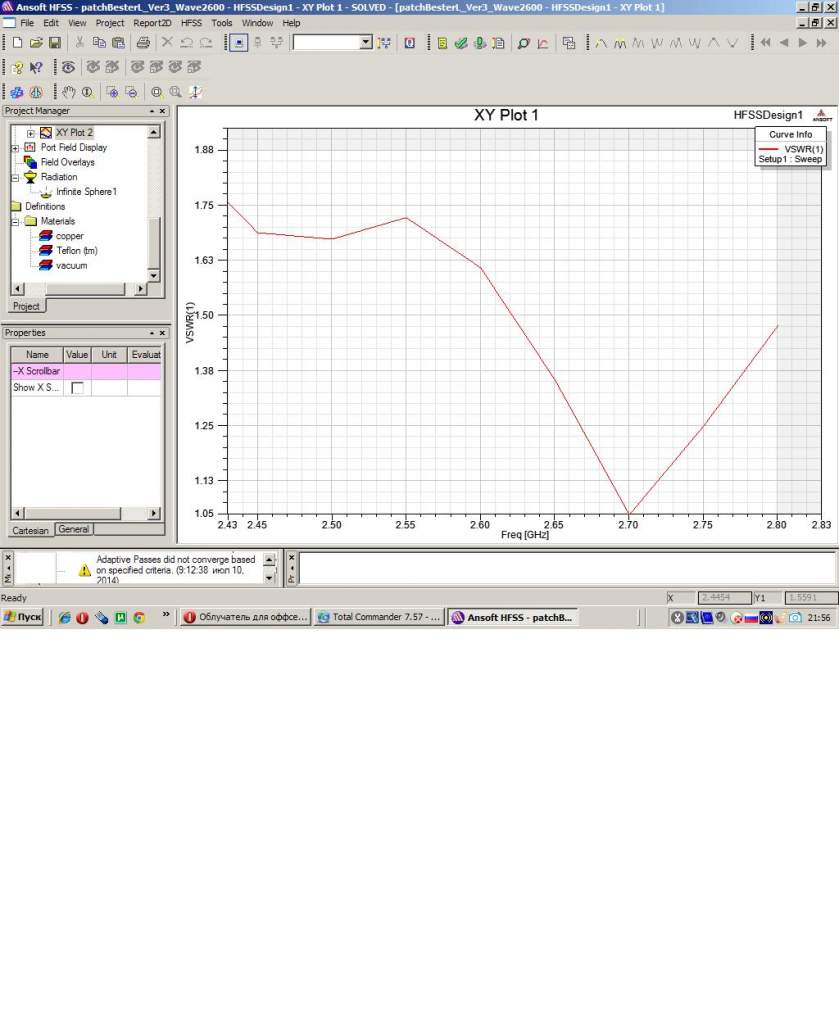Collapse the Radiation tree node
839x1024 pixels.
tap(15, 177)
